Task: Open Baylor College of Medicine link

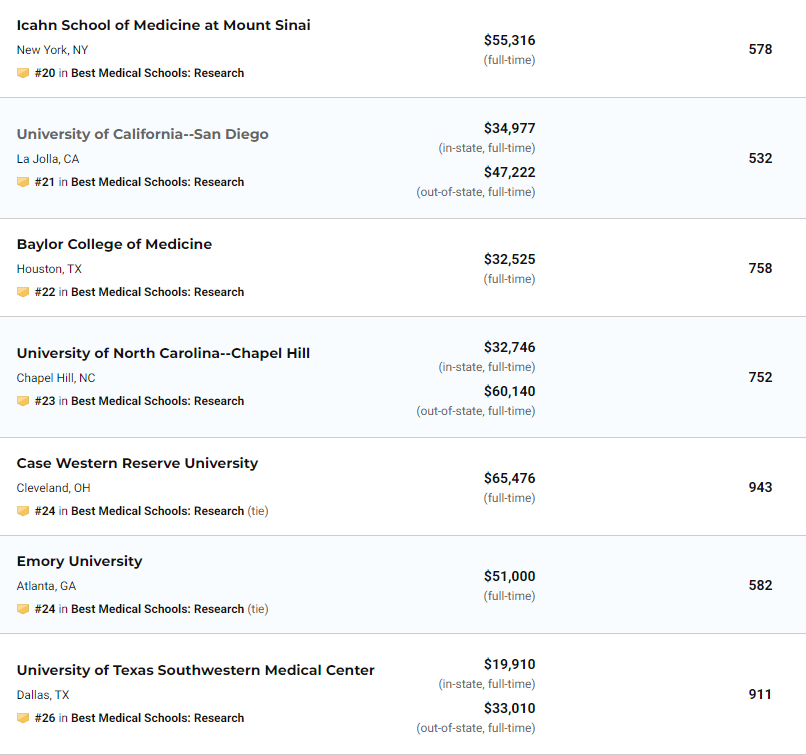Action: point(114,244)
